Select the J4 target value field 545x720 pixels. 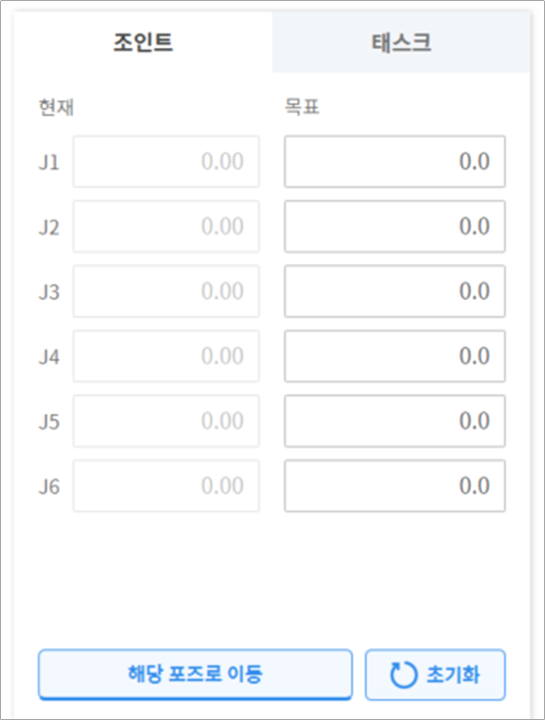click(x=395, y=356)
